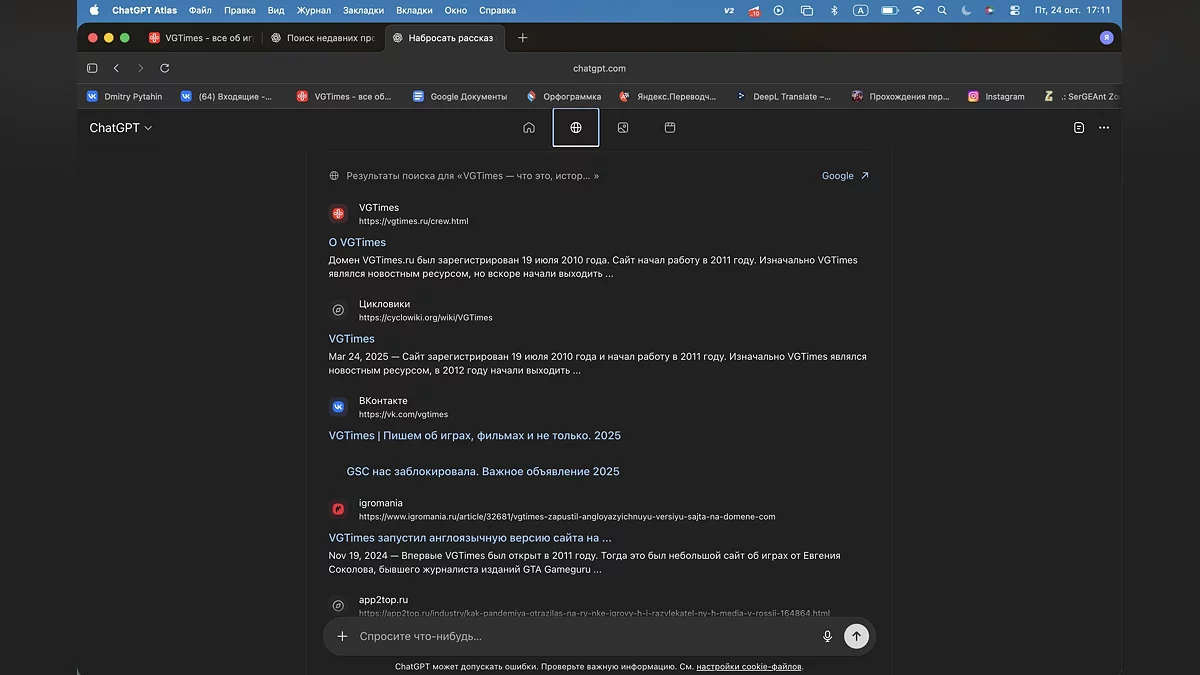
Task: Open search results in Google
Action: pyautogui.click(x=845, y=176)
